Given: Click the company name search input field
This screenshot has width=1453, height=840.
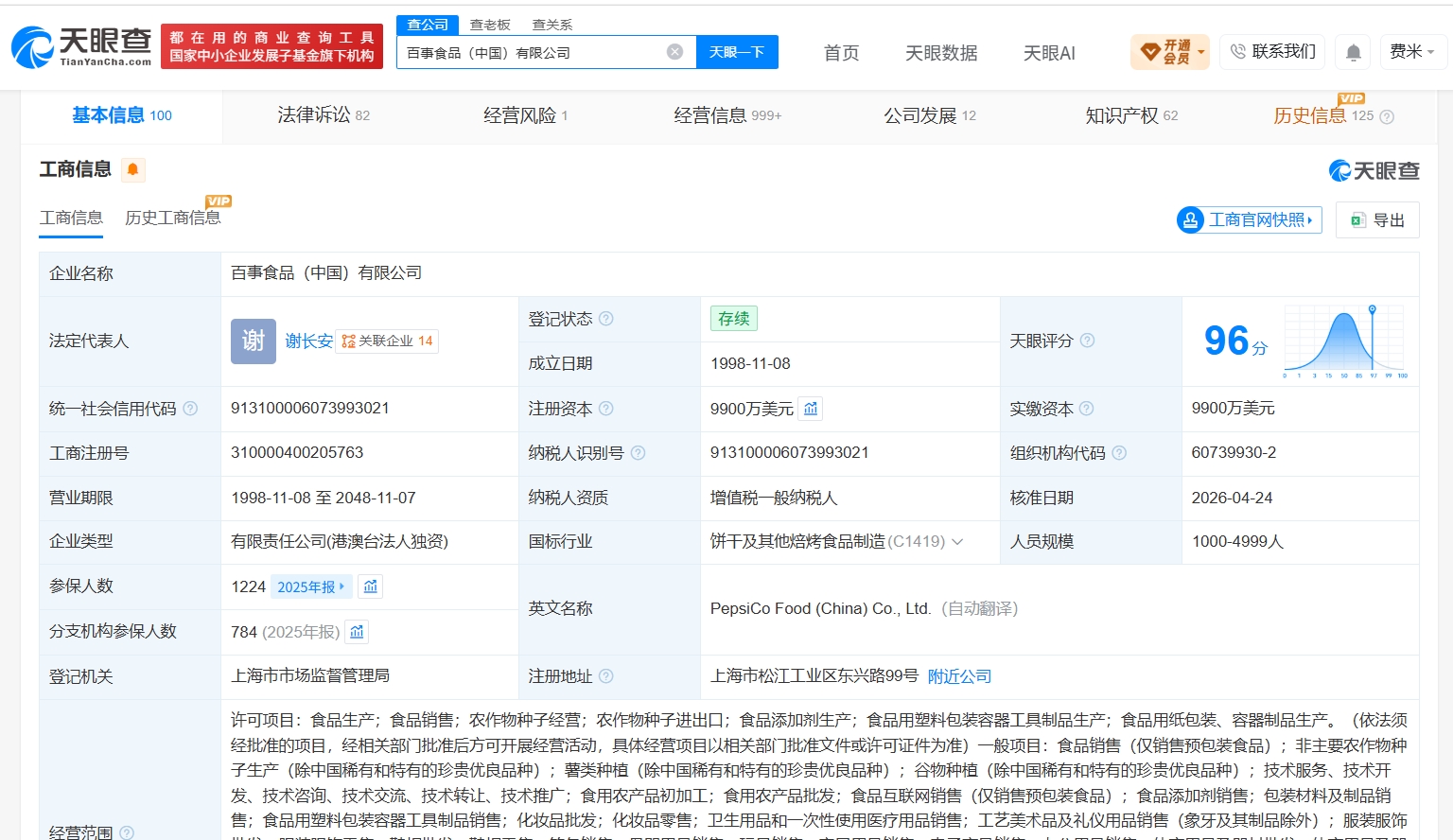Looking at the screenshot, I should pos(533,52).
